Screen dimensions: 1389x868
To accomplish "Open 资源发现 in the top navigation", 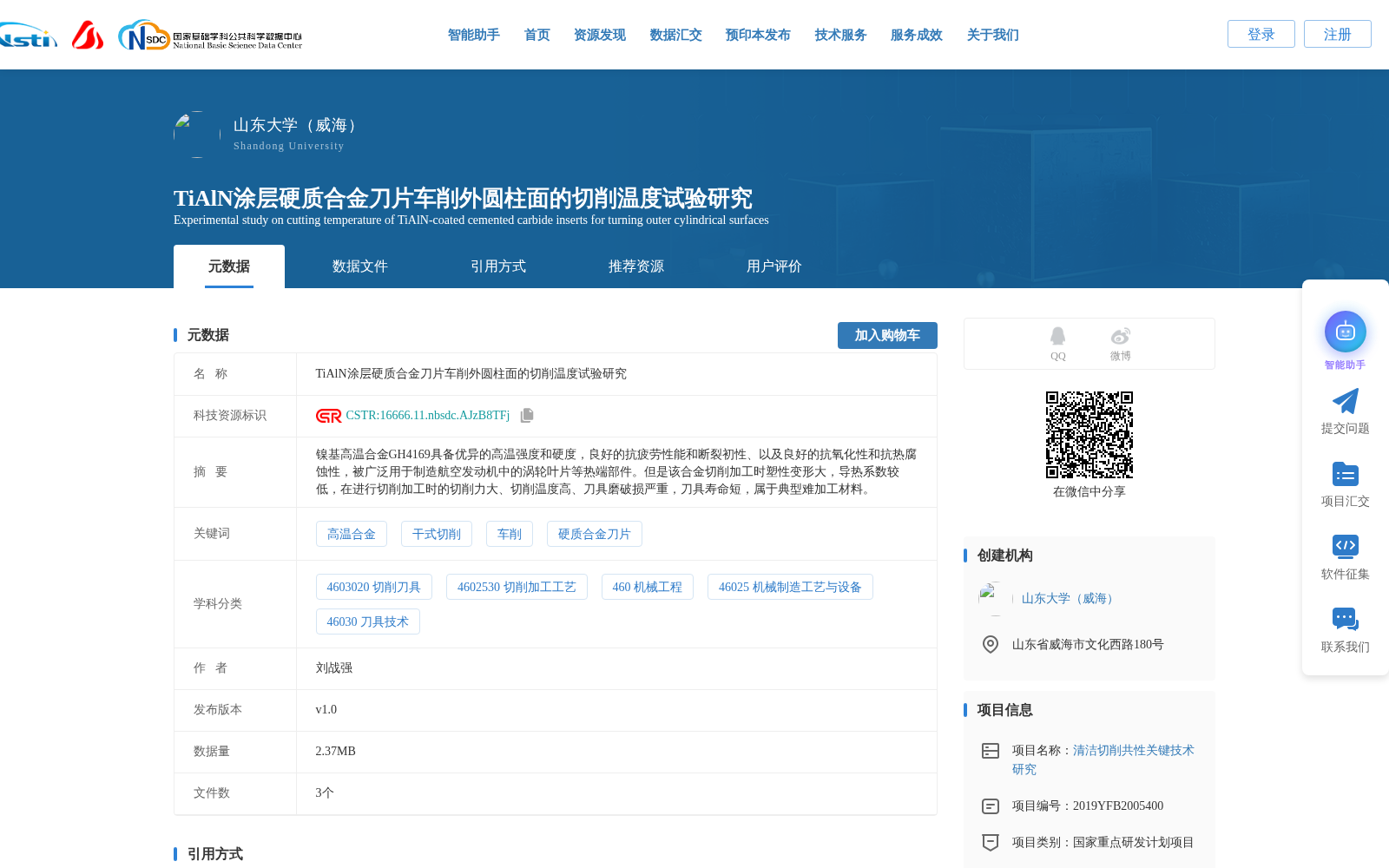I will coord(599,35).
